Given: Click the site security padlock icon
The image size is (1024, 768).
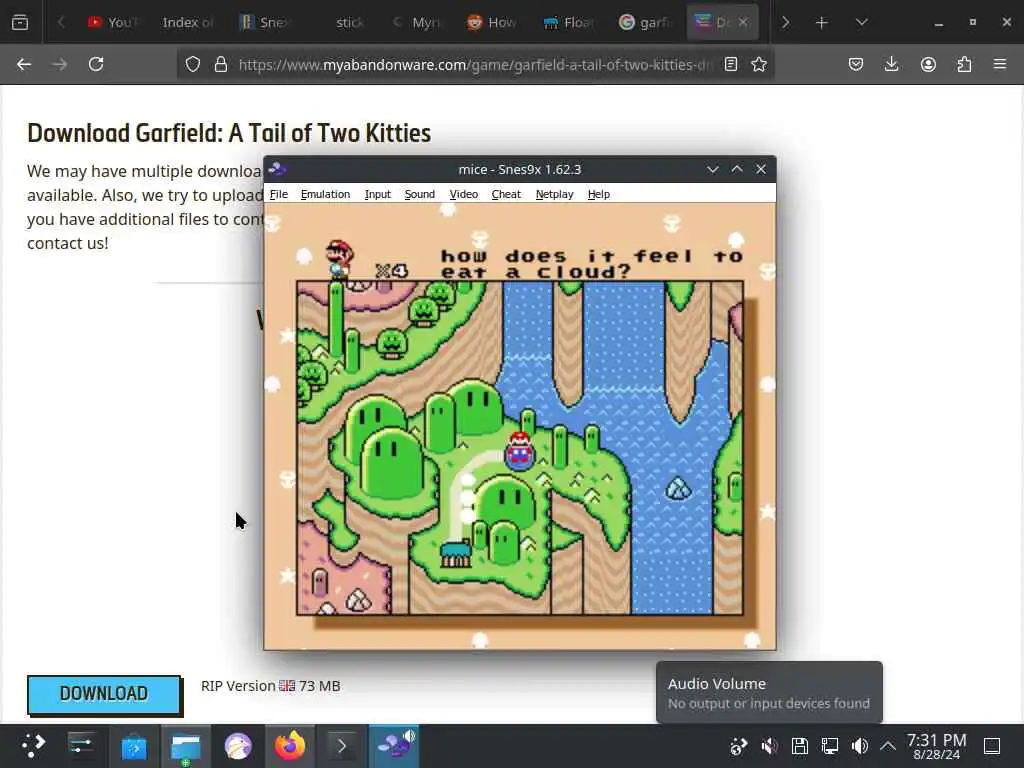Looking at the screenshot, I should pyautogui.click(x=221, y=64).
